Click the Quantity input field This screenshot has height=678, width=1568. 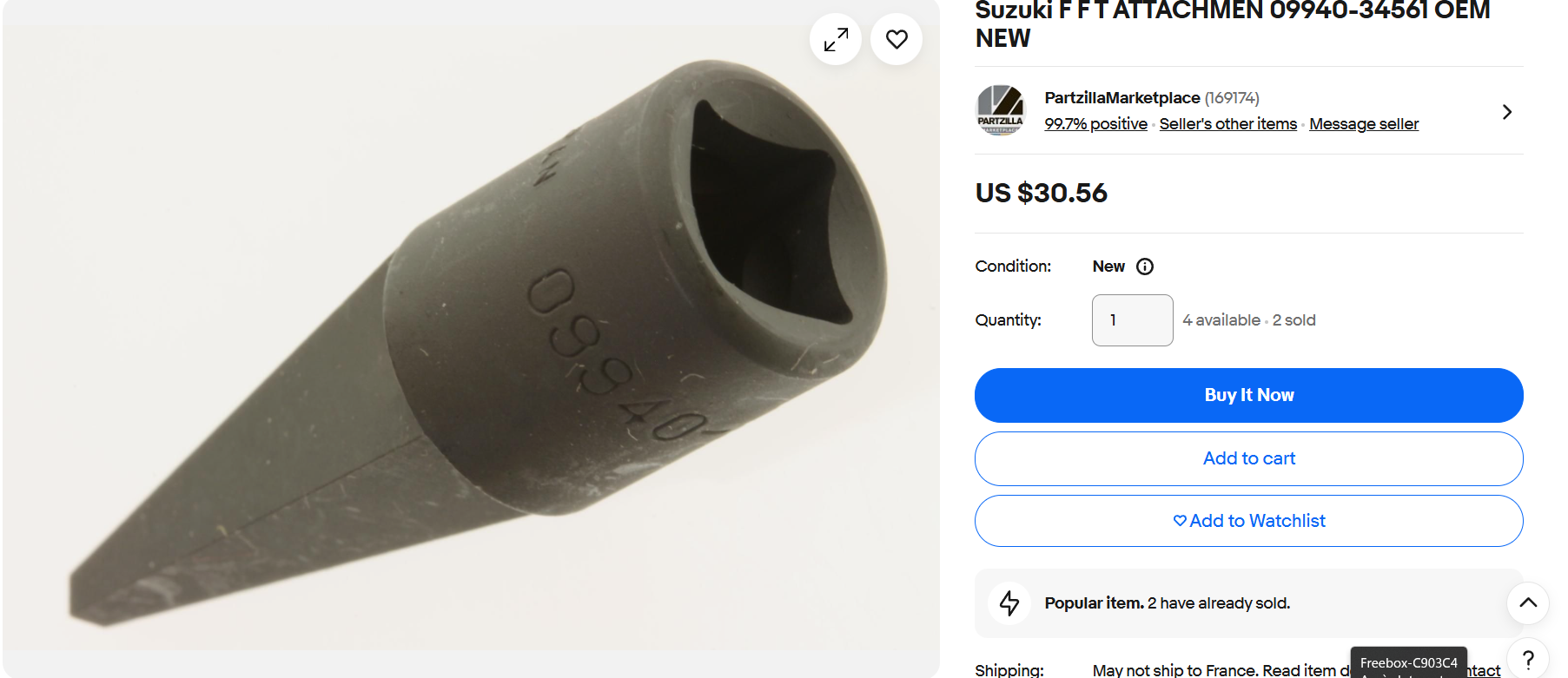[x=1132, y=320]
